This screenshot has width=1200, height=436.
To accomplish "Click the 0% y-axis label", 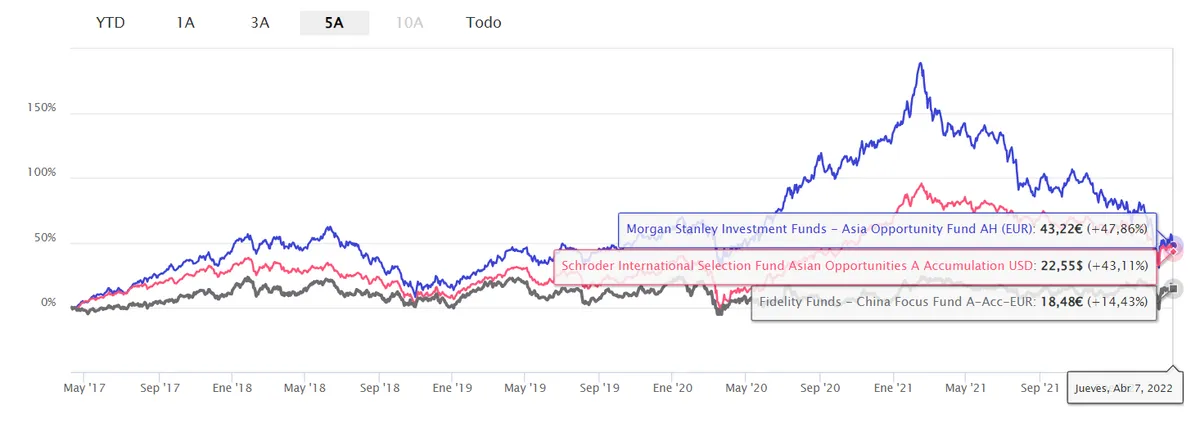I will pos(48,303).
